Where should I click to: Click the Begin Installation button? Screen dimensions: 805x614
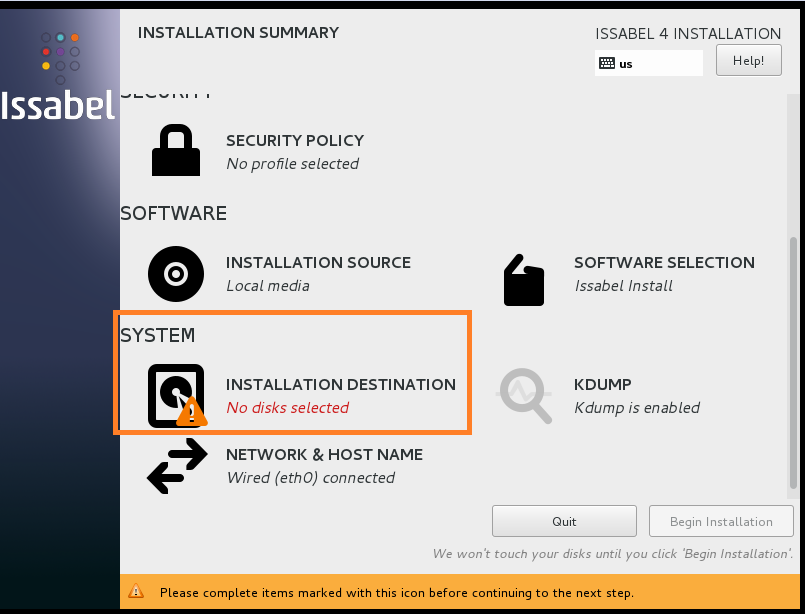pyautogui.click(x=720, y=521)
